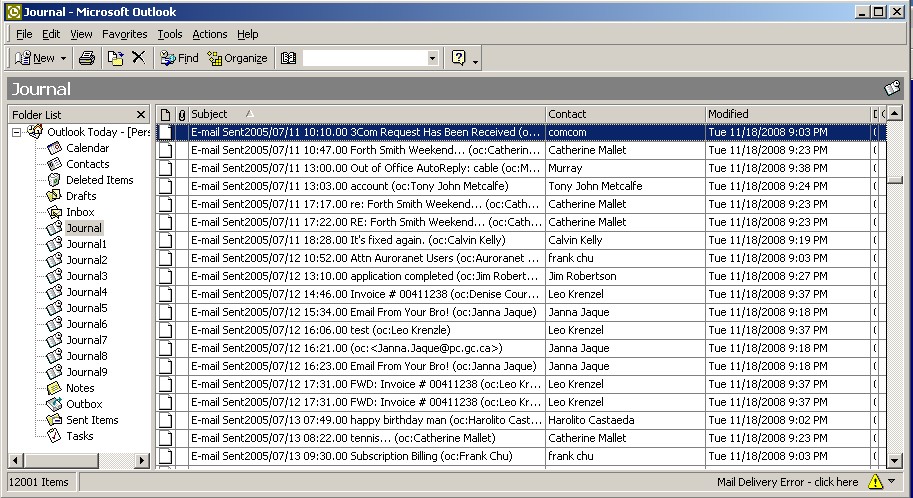This screenshot has height=498, width=913.
Task: Expand the Find a Contact dropdown arrow
Action: [432, 58]
